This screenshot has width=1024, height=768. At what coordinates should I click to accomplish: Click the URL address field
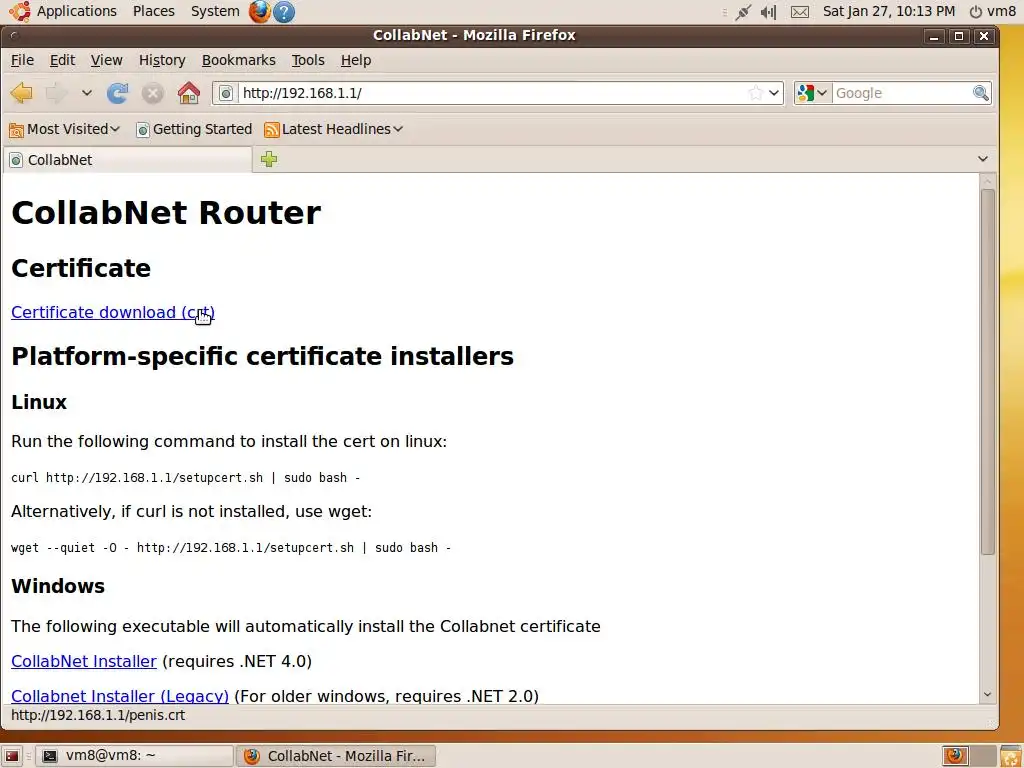tap(493, 93)
